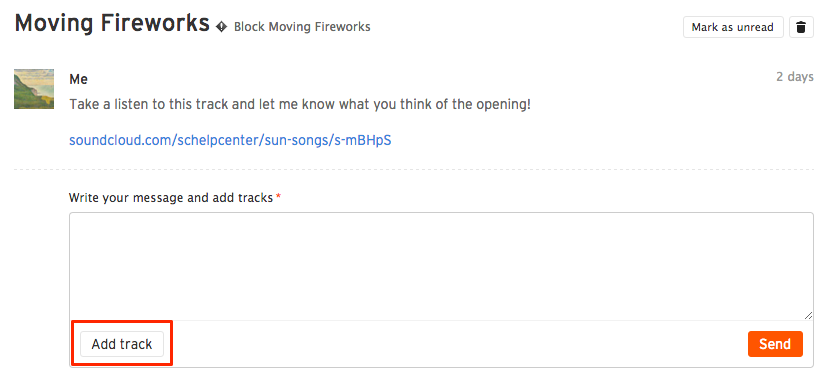Click the textarea resize grip icon

(808, 315)
